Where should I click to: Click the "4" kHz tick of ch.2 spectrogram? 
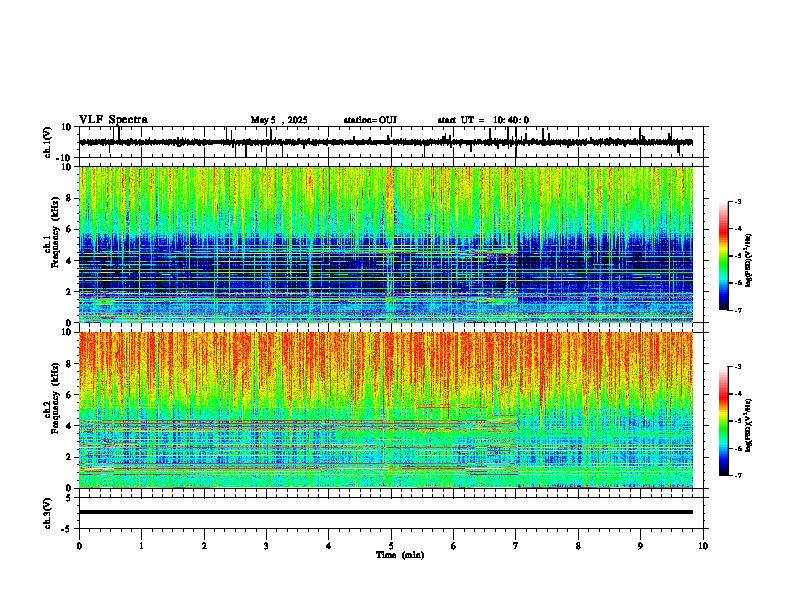click(70, 426)
